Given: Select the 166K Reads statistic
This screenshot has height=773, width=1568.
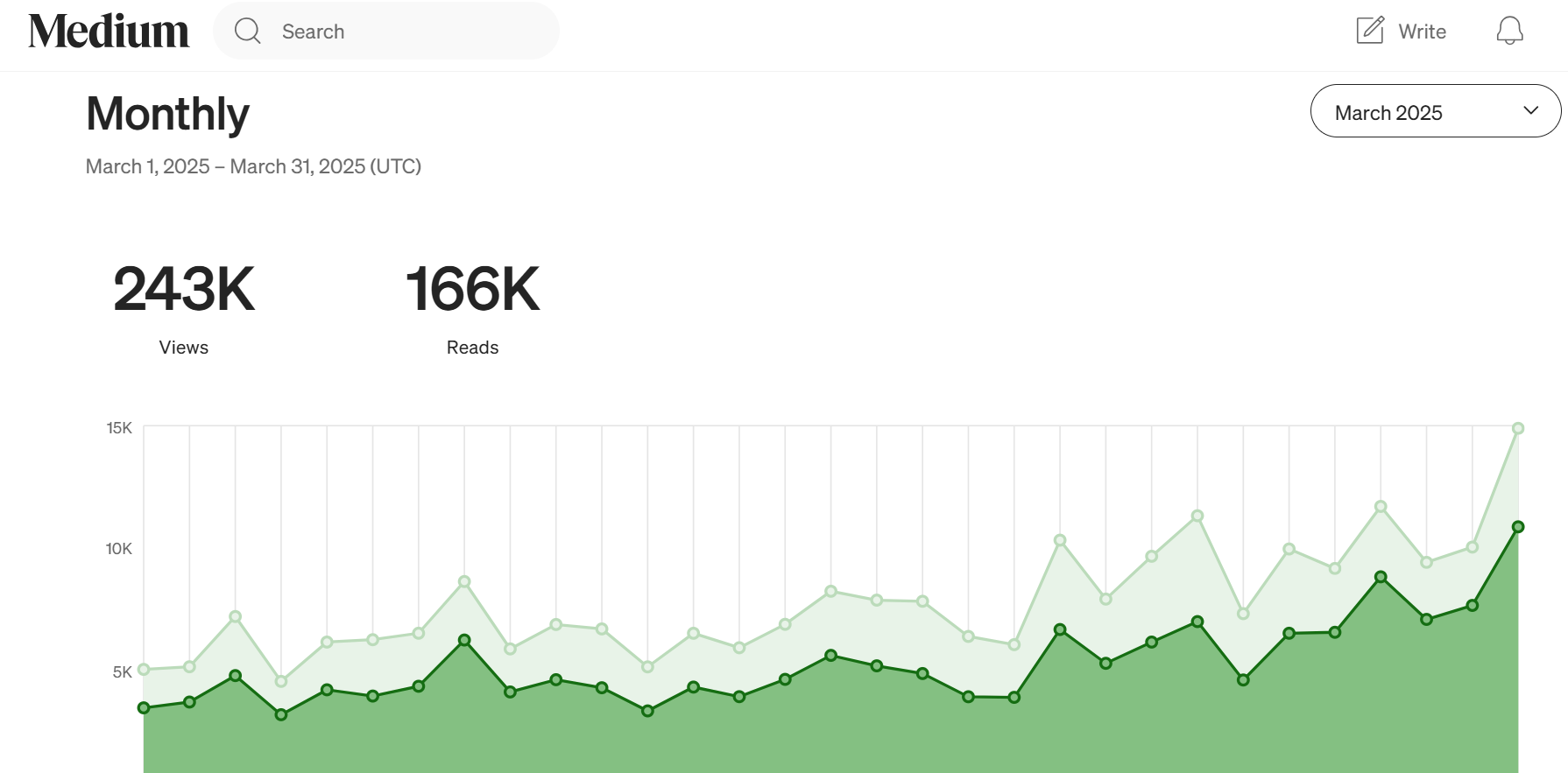Looking at the screenshot, I should pos(472,289).
